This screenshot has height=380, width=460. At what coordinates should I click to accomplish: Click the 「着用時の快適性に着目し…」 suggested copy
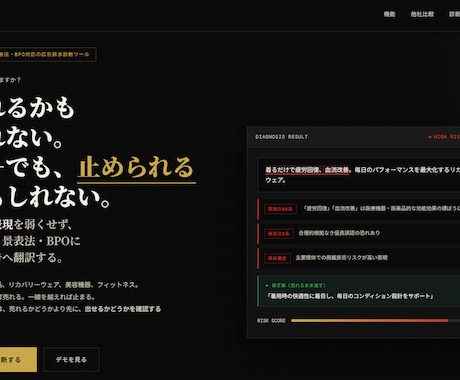coord(350,296)
